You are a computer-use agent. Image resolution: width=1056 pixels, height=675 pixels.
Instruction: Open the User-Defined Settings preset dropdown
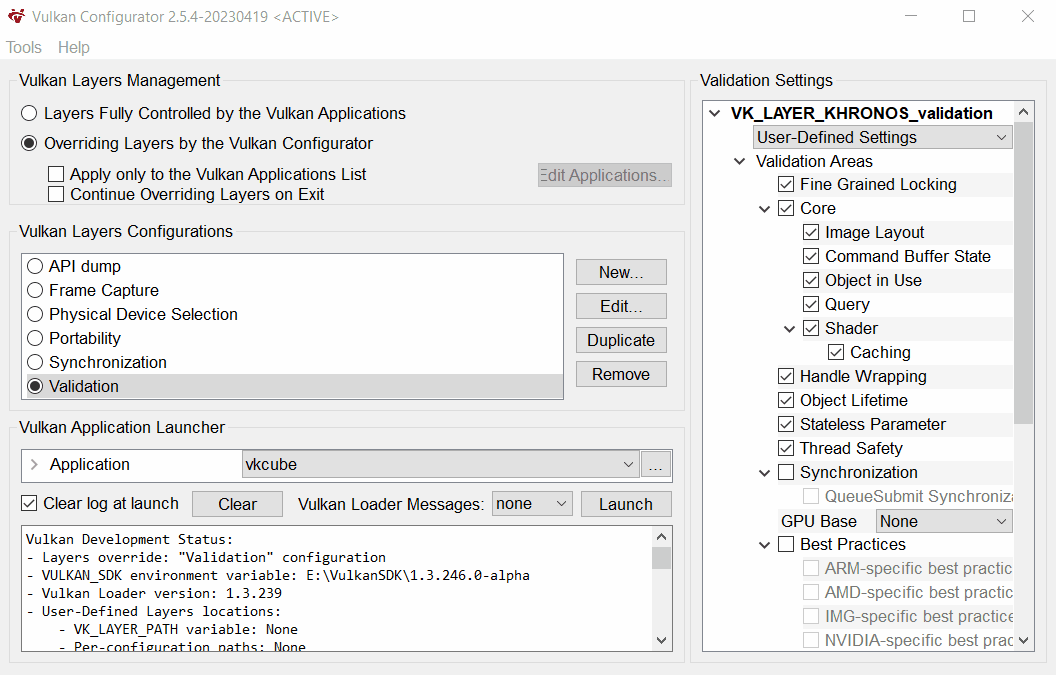click(882, 137)
